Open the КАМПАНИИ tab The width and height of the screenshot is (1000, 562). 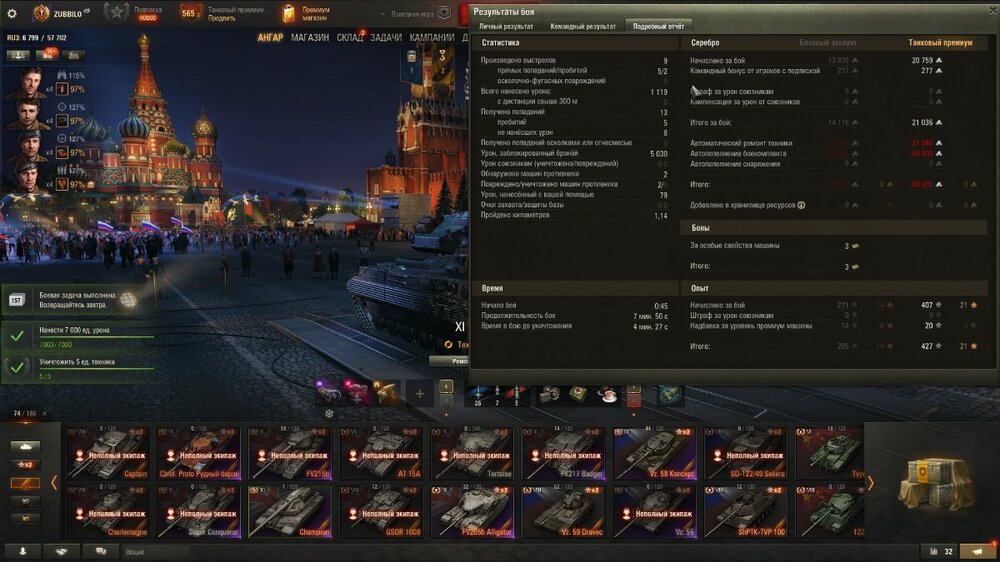(x=432, y=38)
